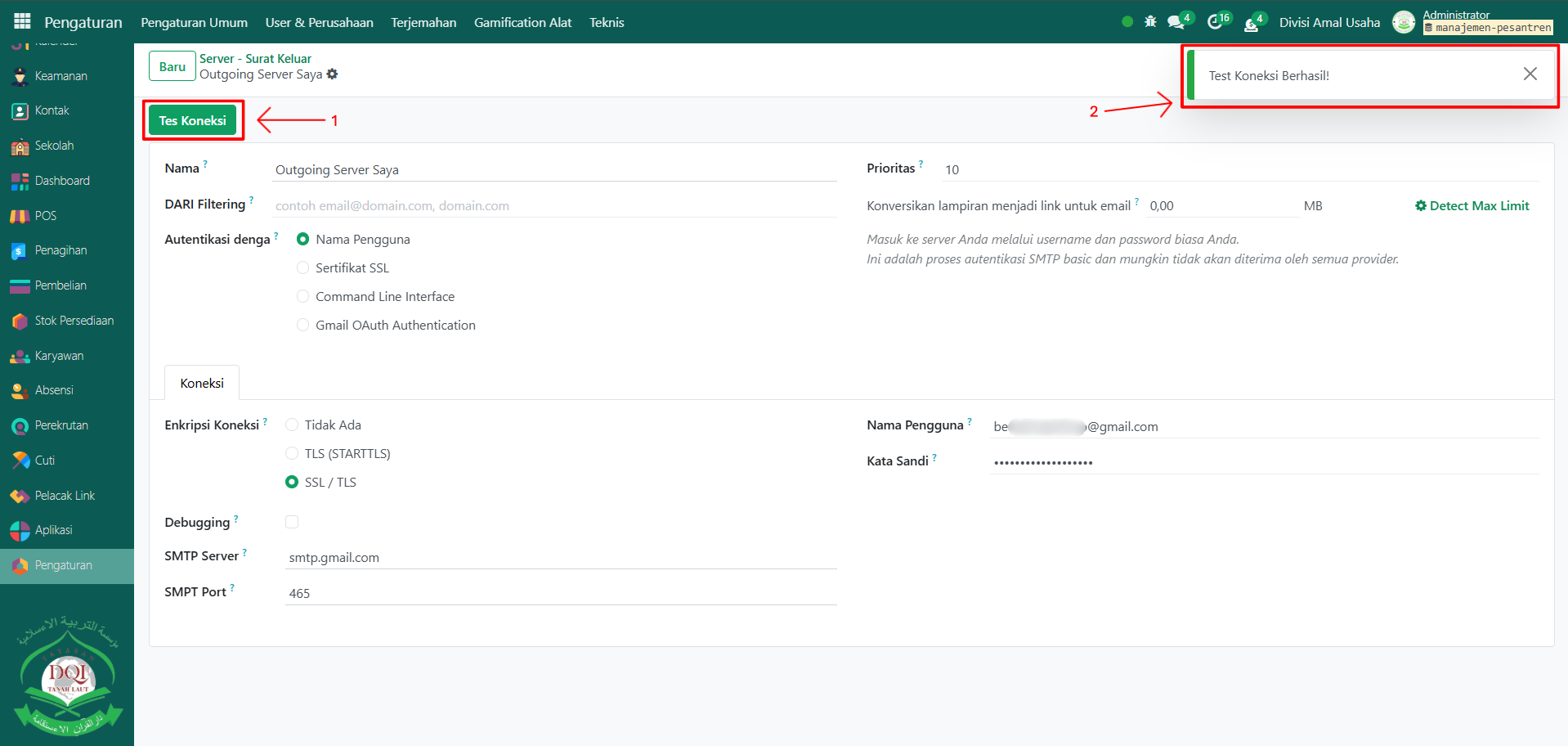
Task: Click Detect Max Limit link
Action: coord(1472,206)
